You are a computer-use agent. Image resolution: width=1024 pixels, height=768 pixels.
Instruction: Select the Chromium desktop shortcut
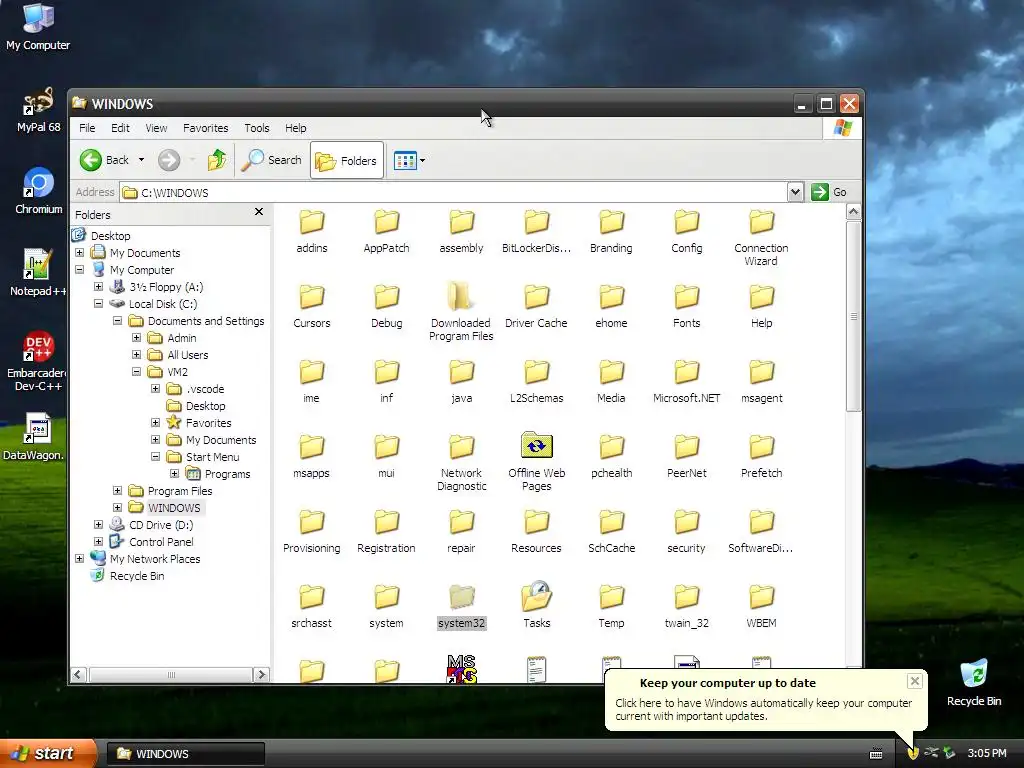[39, 191]
